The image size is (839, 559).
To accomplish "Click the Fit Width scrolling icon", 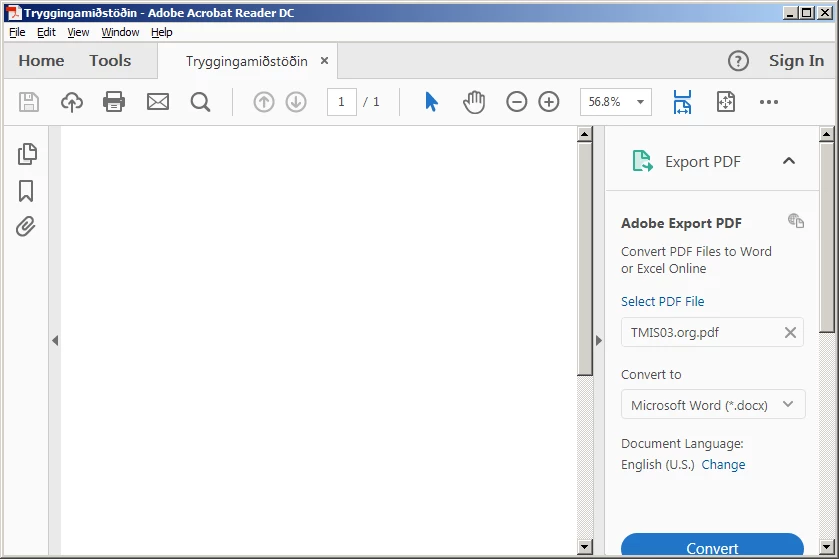I will [x=682, y=102].
